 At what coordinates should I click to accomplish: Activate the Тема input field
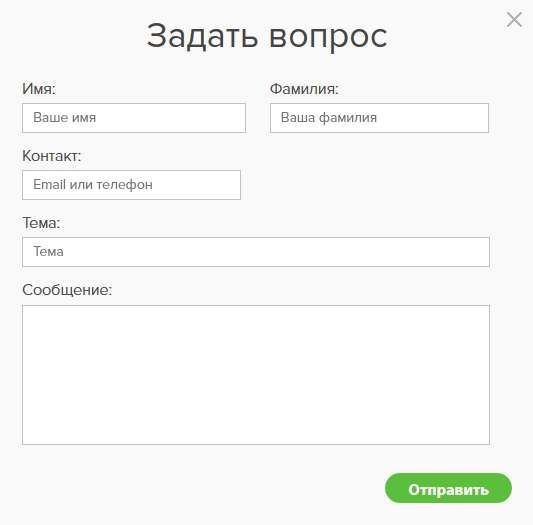(x=256, y=252)
